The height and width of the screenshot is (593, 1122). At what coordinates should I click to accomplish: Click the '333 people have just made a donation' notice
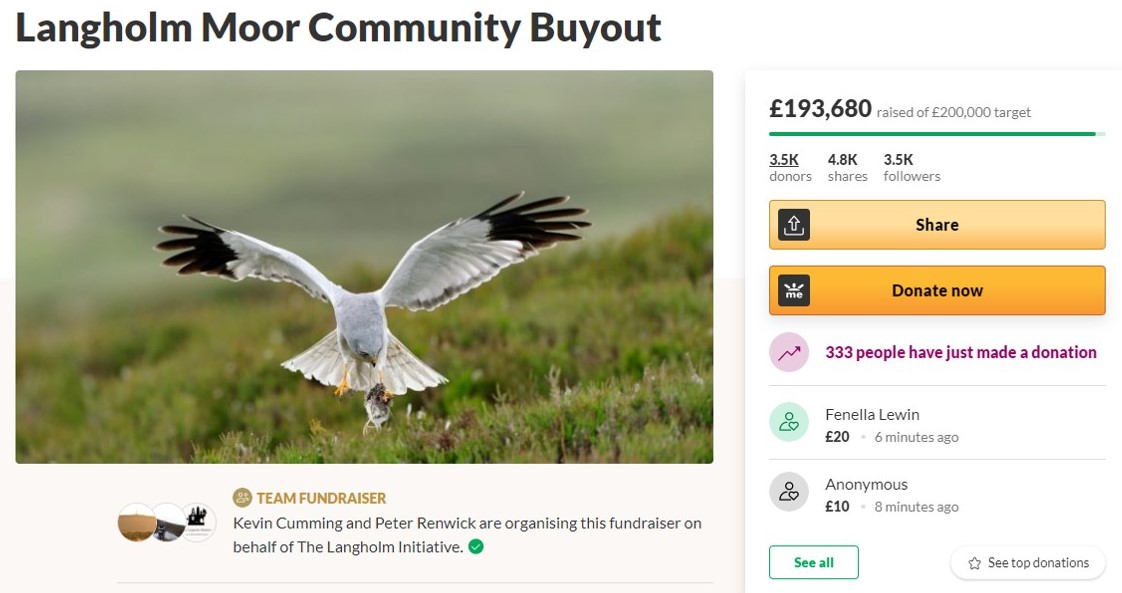(960, 352)
